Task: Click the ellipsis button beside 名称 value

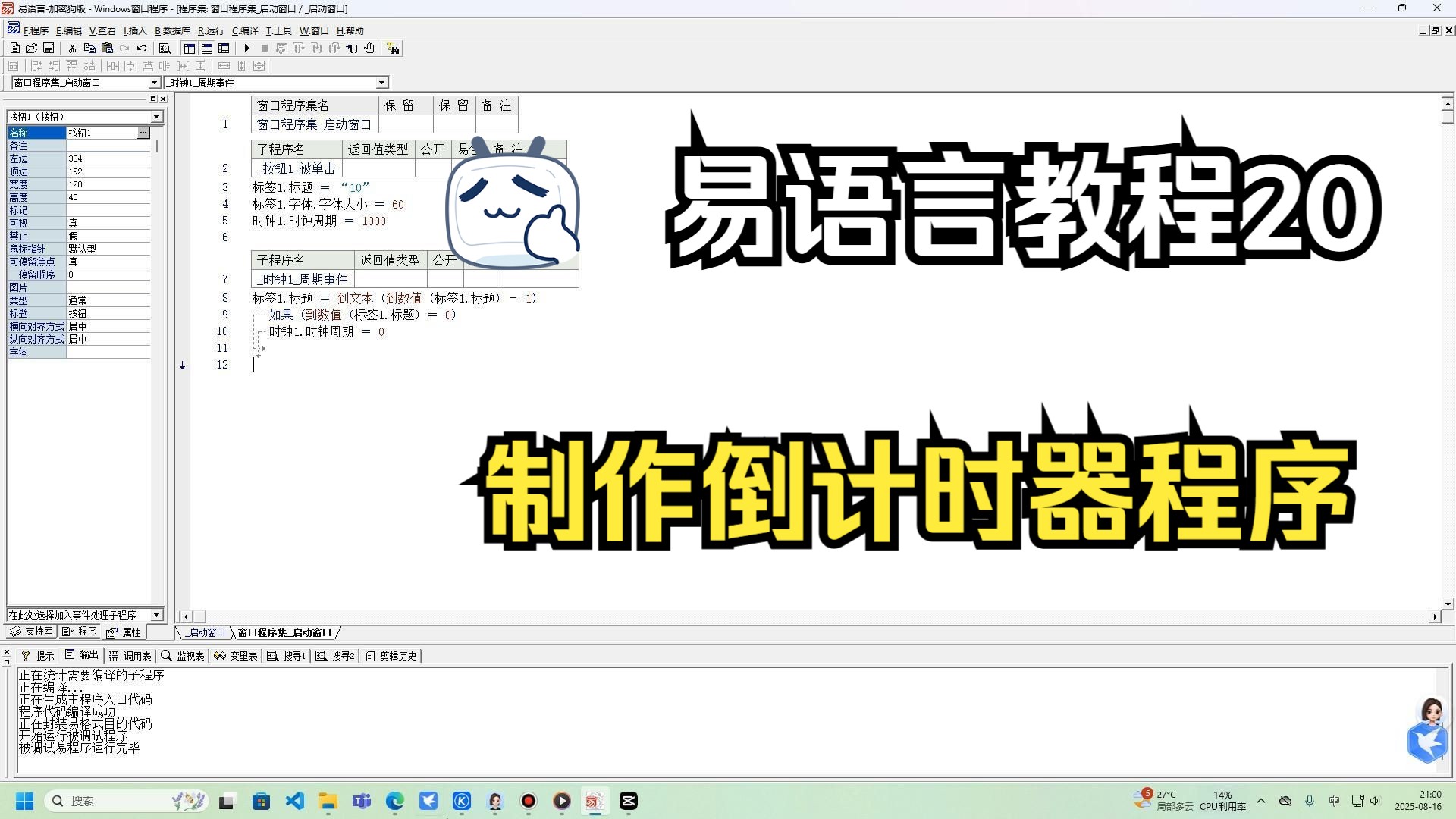Action: click(143, 133)
